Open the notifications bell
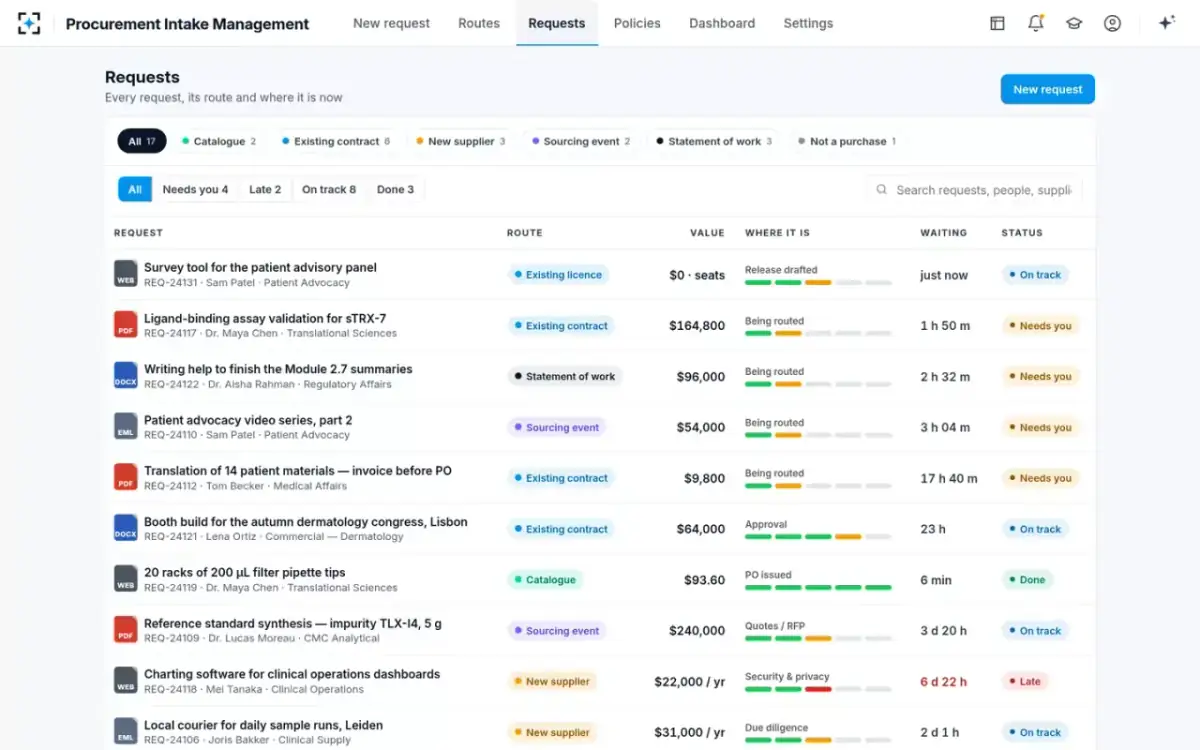1200x750 pixels. [1036, 23]
